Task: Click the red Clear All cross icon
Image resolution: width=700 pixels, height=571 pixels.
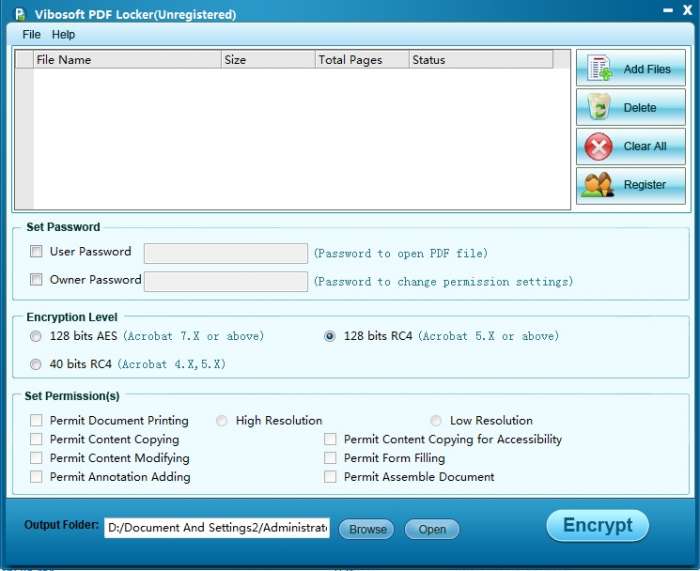Action: click(599, 146)
